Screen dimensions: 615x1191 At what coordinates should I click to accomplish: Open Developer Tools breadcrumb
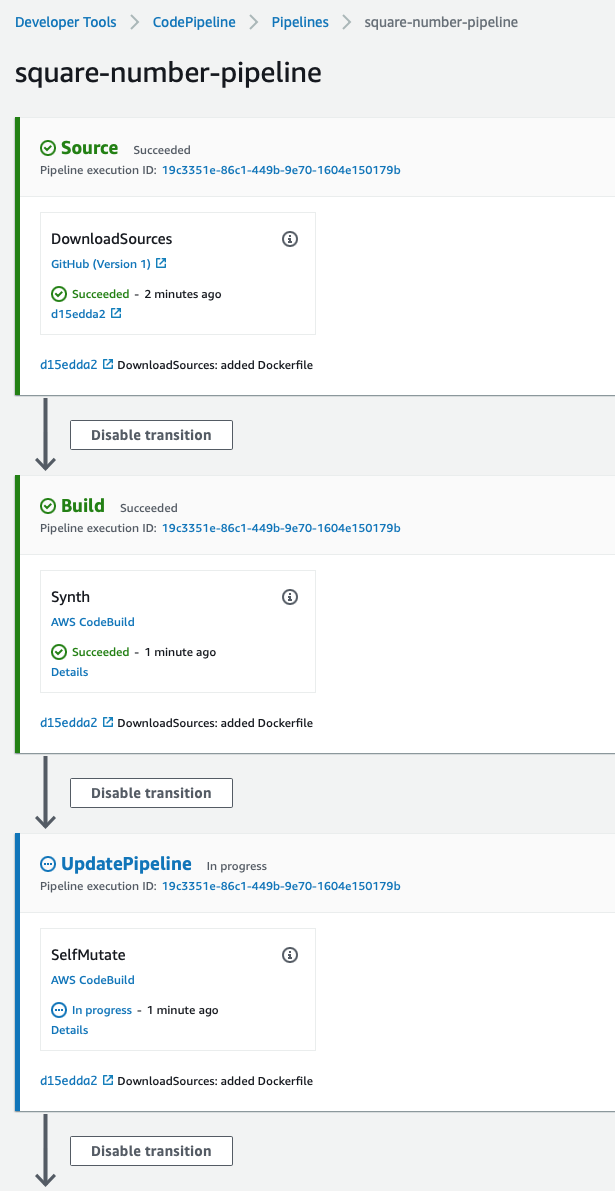pos(66,22)
